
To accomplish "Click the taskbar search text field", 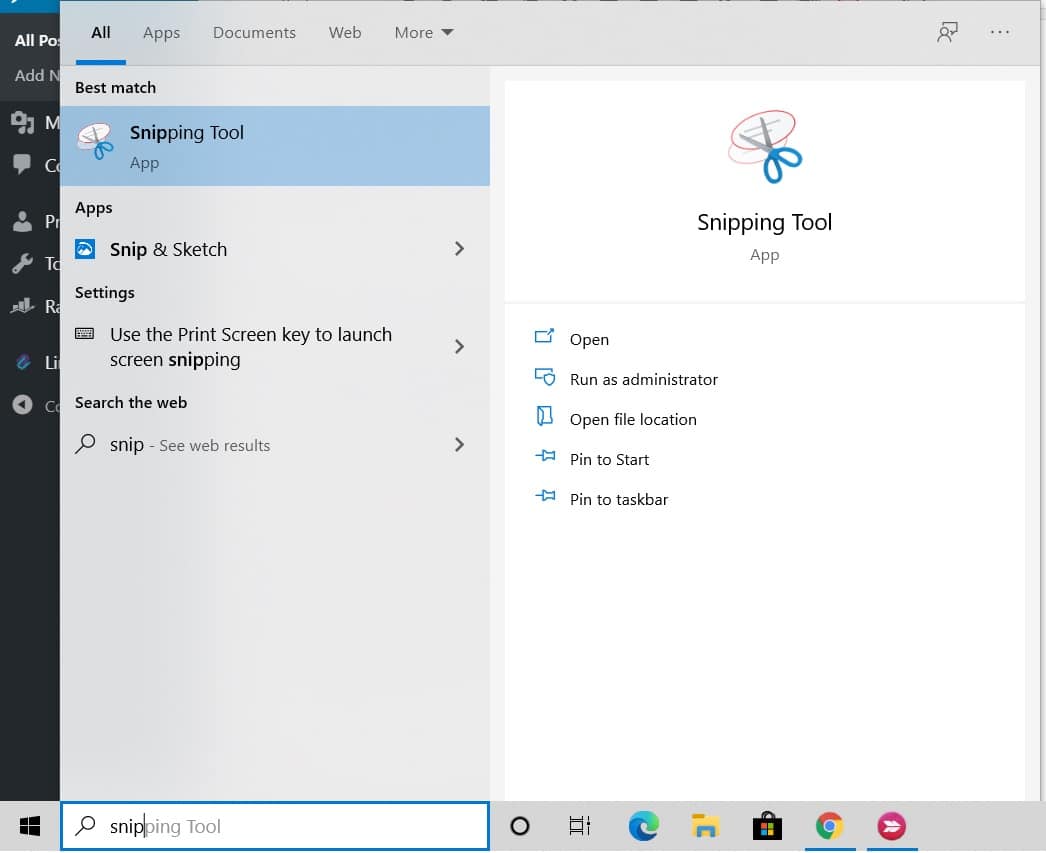I will 275,826.
